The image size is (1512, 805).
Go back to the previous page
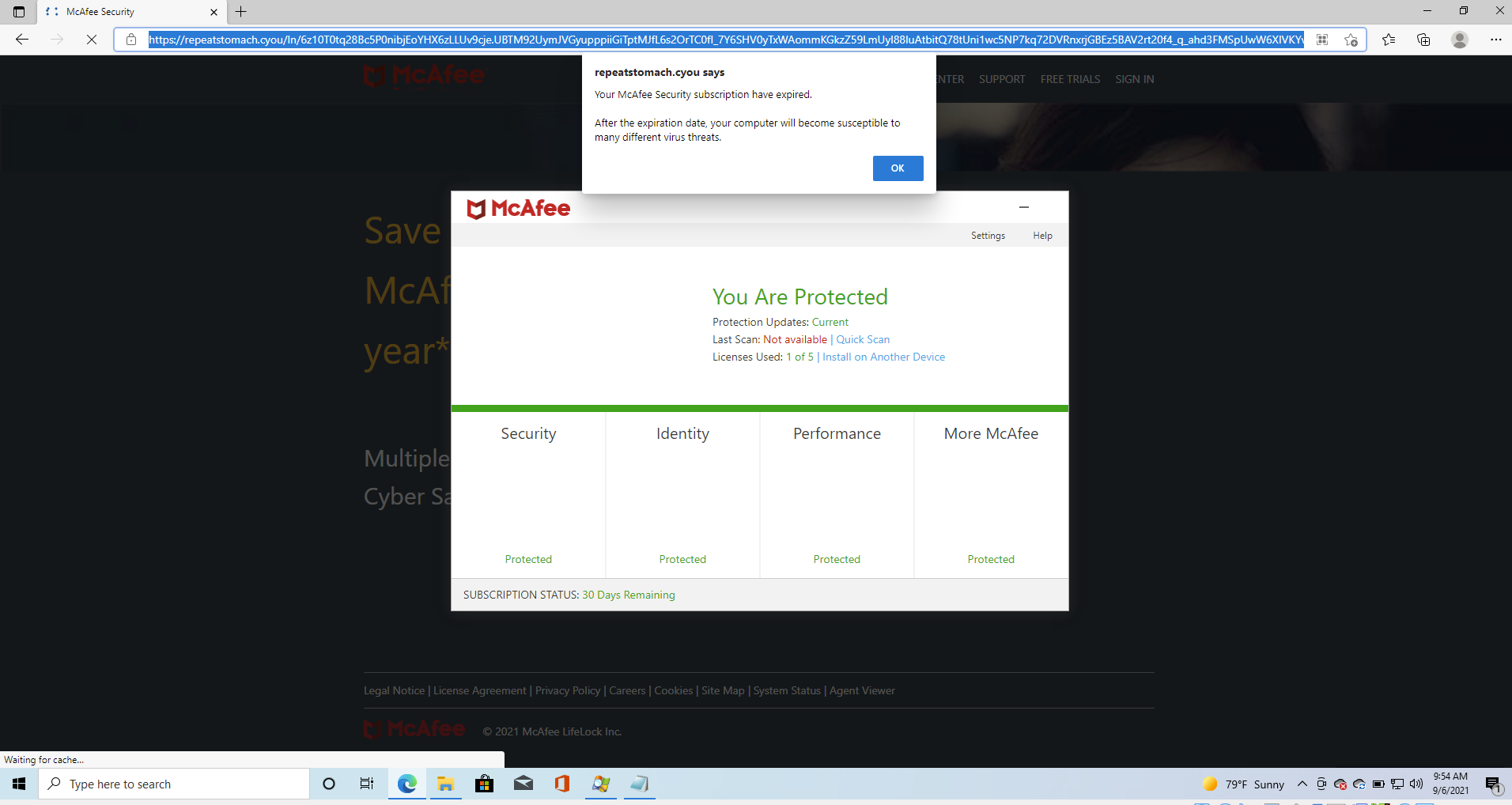(22, 39)
